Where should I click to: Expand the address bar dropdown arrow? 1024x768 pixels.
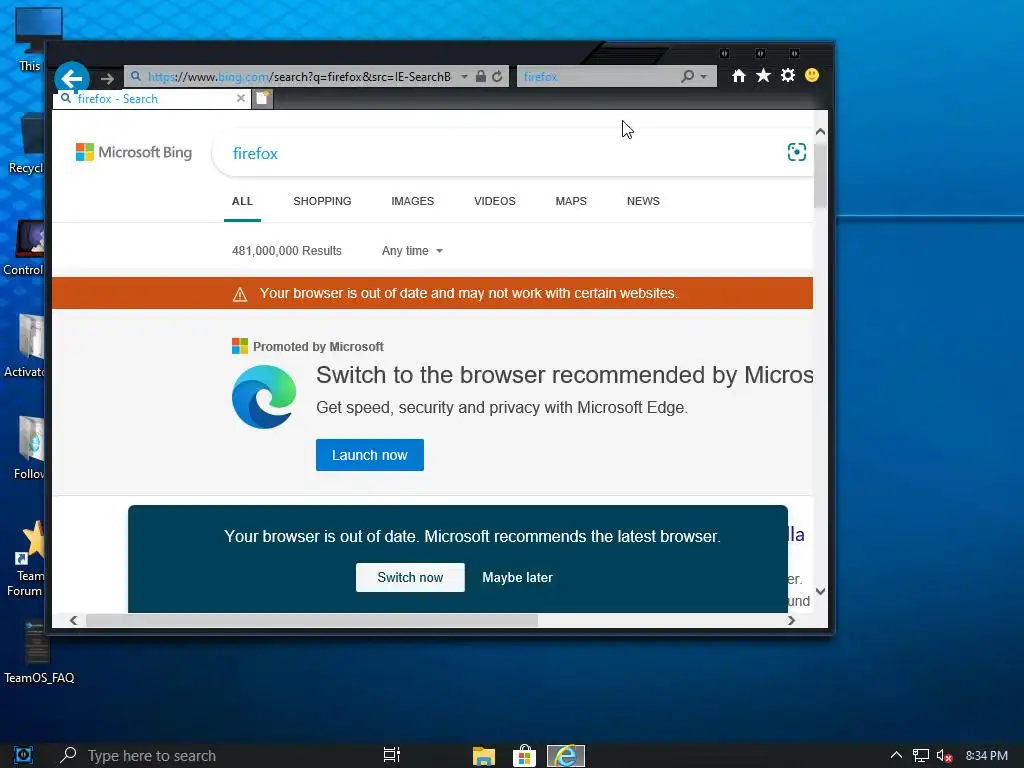point(464,76)
